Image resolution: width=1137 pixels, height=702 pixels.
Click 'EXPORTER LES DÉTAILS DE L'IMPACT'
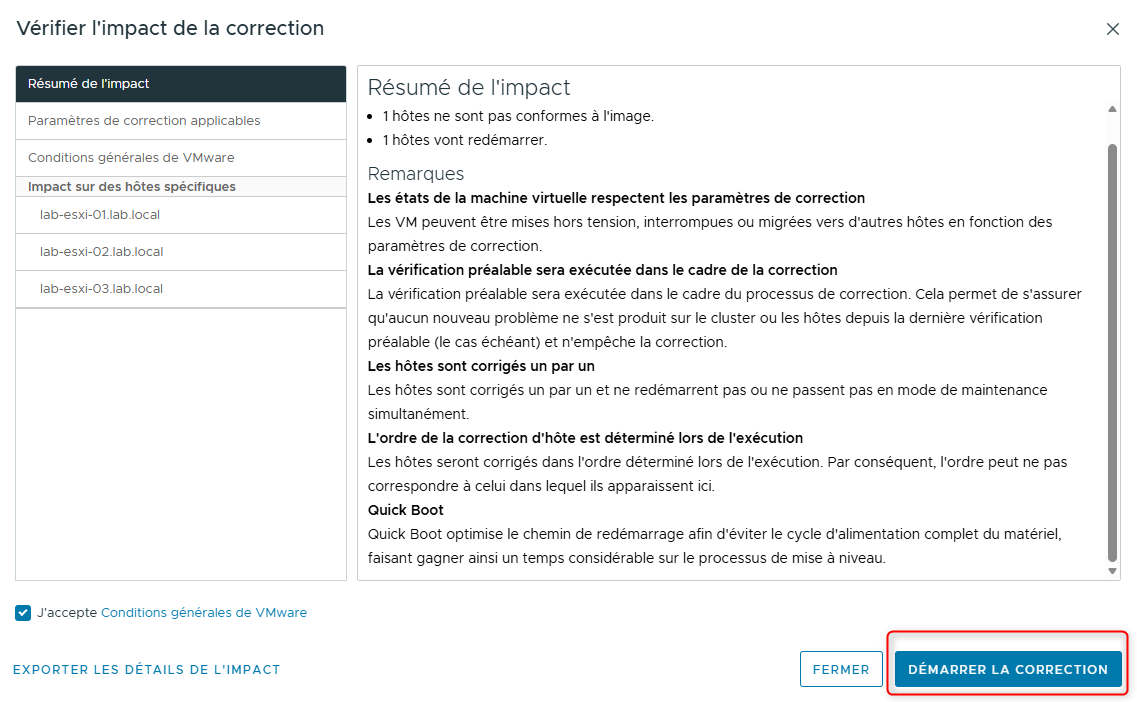coord(147,670)
